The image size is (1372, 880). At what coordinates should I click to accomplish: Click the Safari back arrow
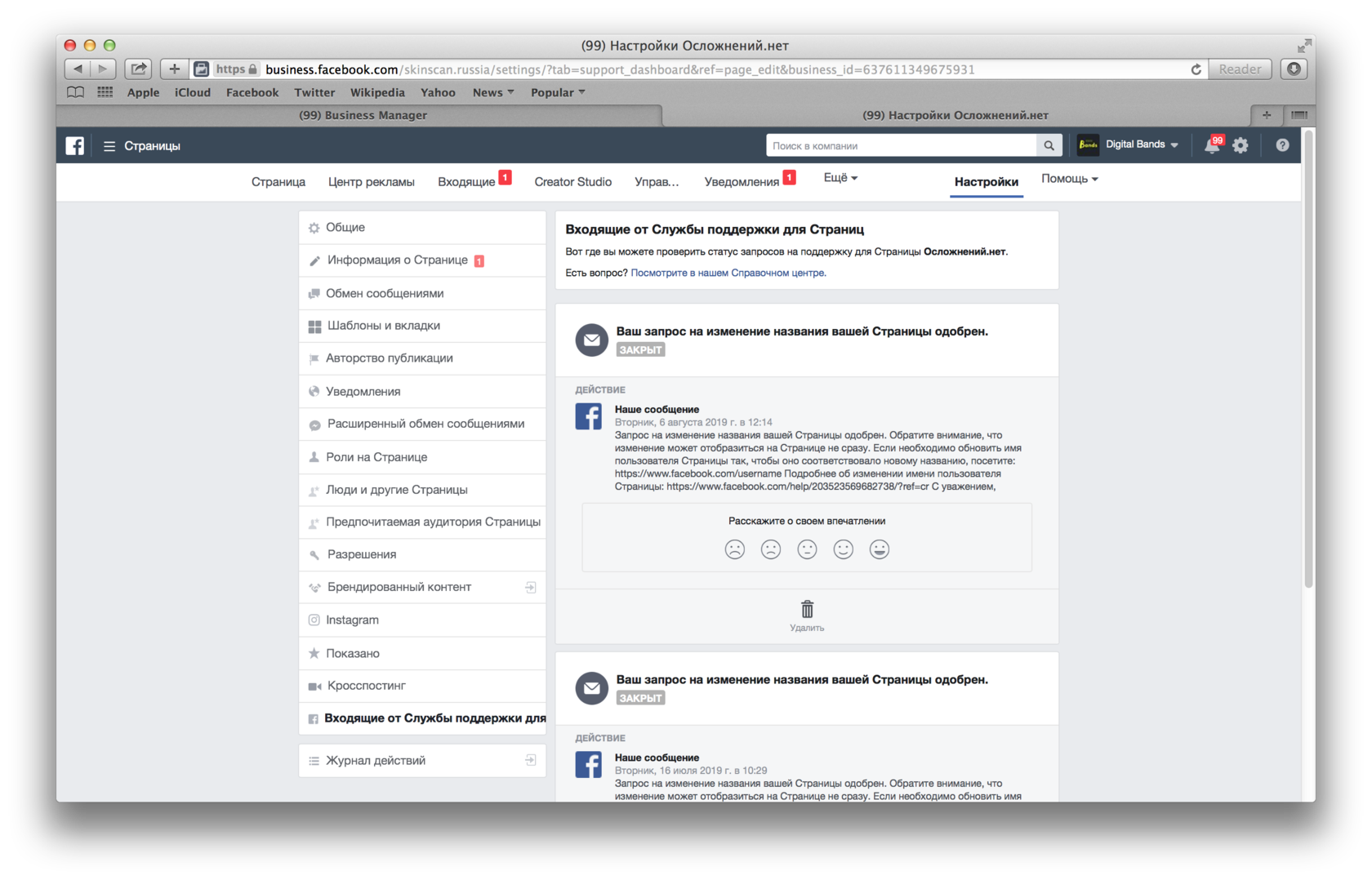pyautogui.click(x=78, y=69)
